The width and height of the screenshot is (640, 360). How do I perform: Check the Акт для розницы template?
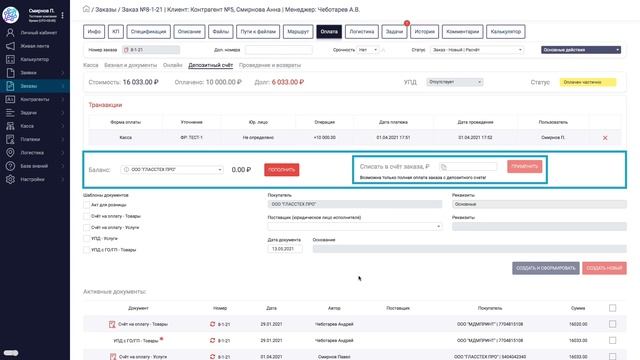86,205
